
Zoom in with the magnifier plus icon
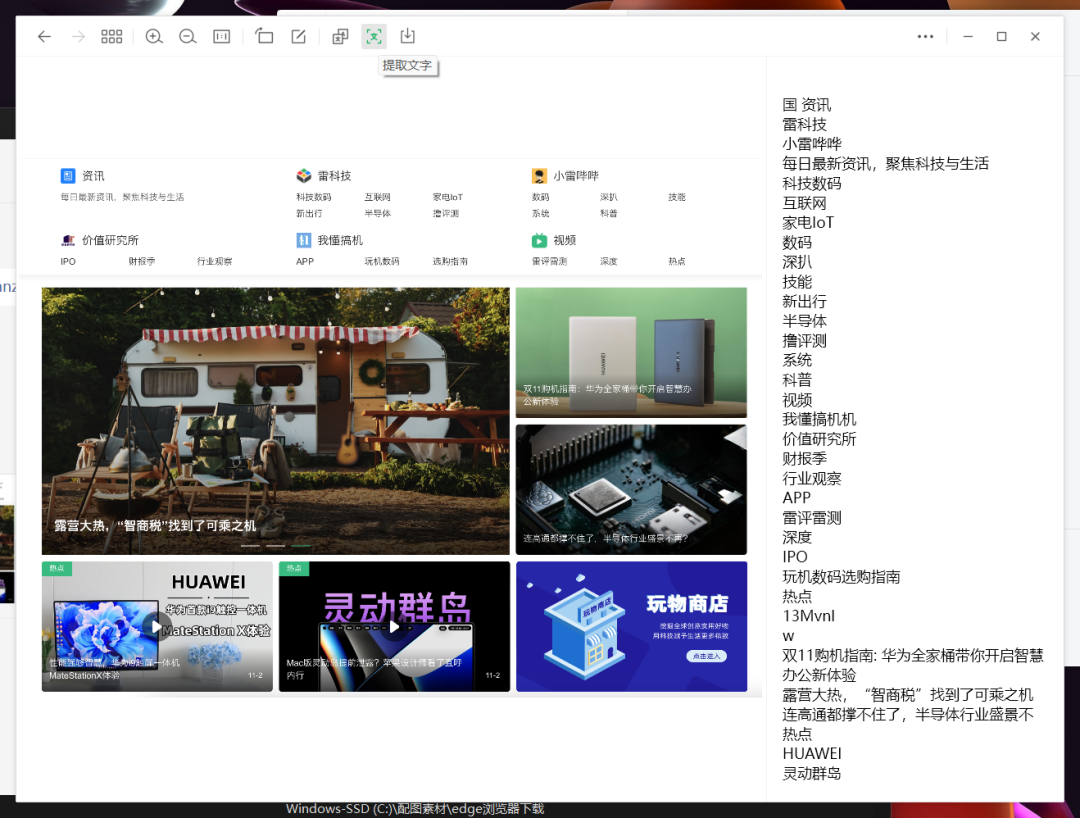tap(154, 37)
